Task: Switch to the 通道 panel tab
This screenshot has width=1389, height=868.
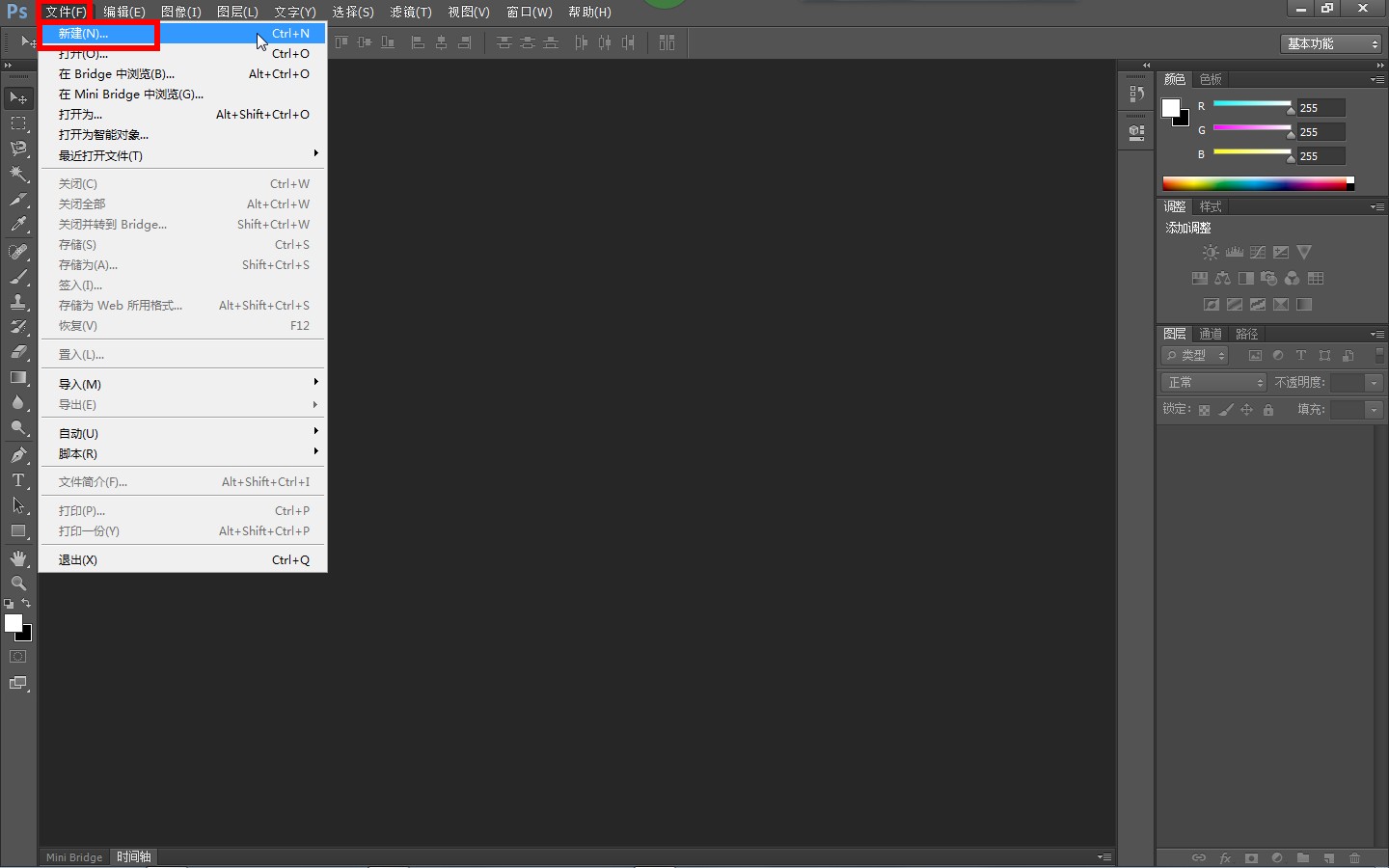Action: (1211, 334)
